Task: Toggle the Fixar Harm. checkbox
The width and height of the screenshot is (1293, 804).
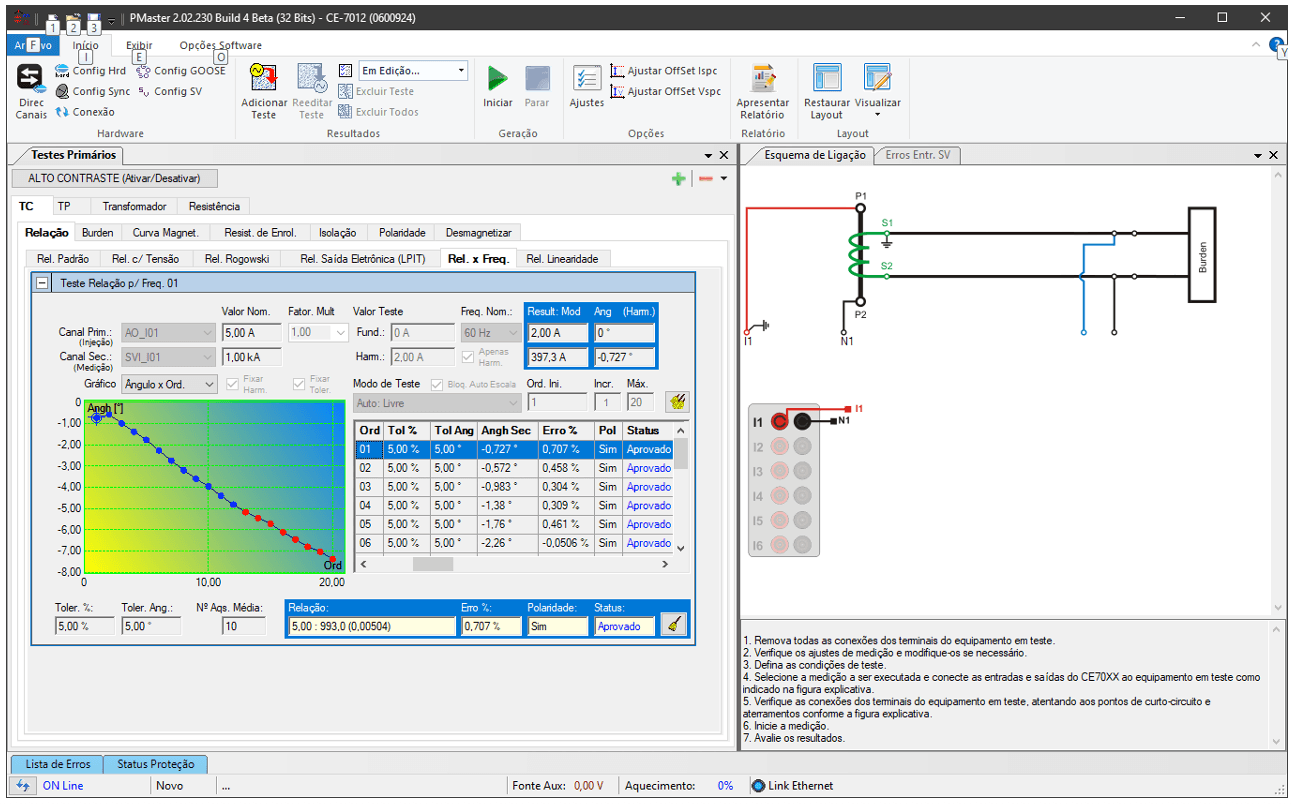Action: coord(233,384)
